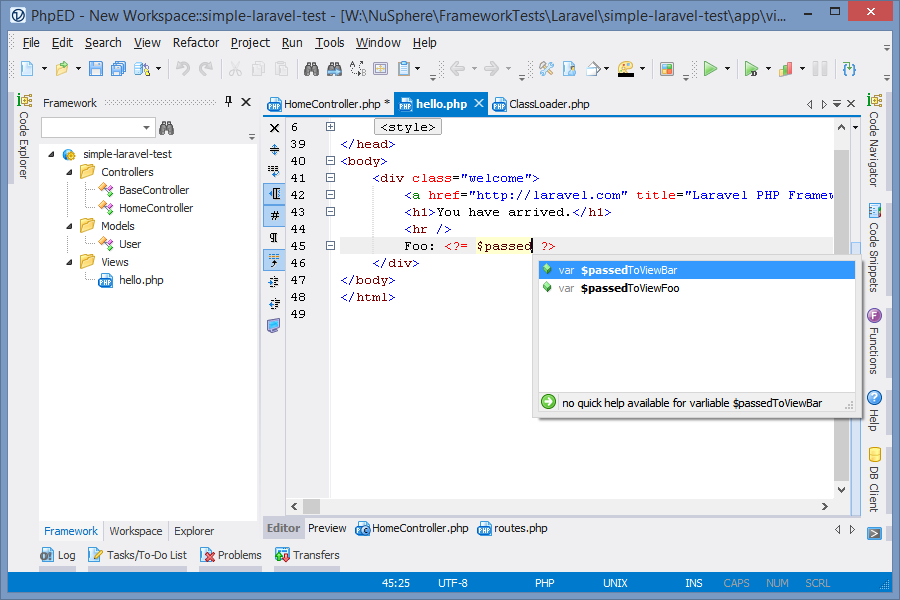
Task: Open Find in Files search
Action: click(x=336, y=68)
